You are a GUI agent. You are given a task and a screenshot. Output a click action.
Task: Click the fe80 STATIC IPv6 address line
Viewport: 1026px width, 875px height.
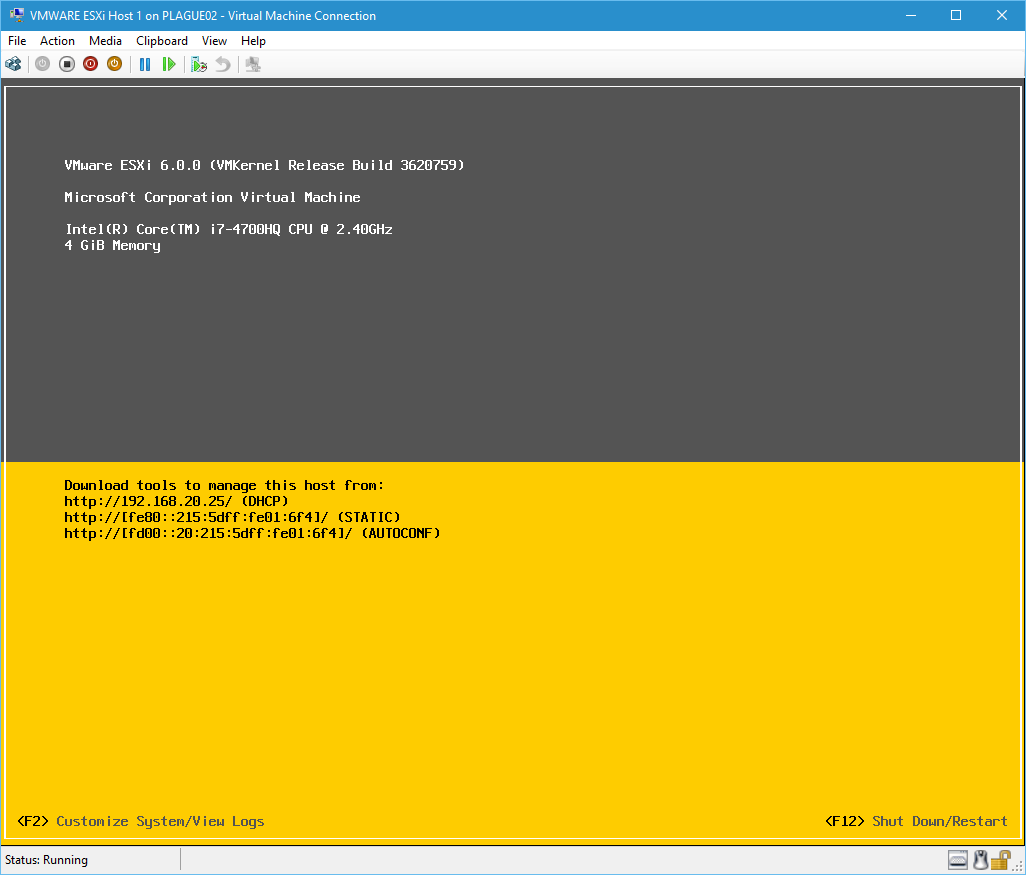click(x=232, y=518)
